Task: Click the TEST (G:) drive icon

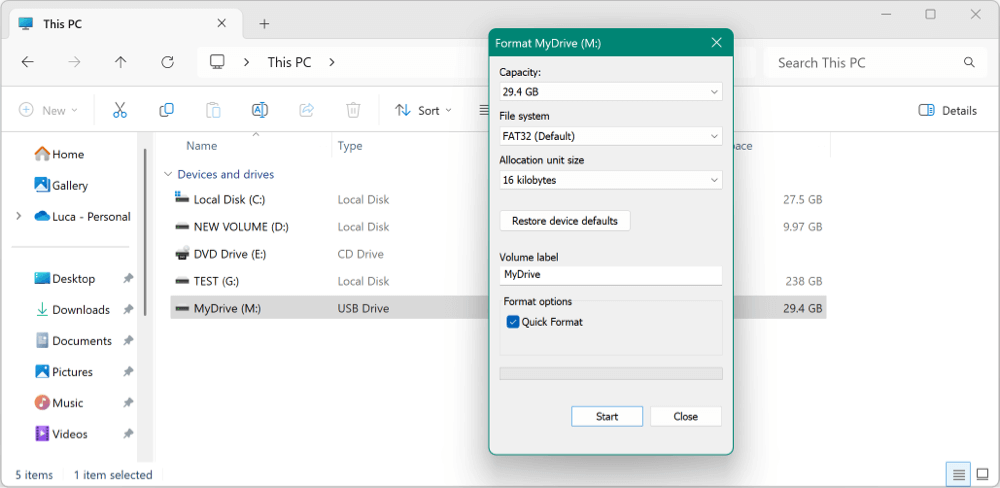Action: point(182,281)
